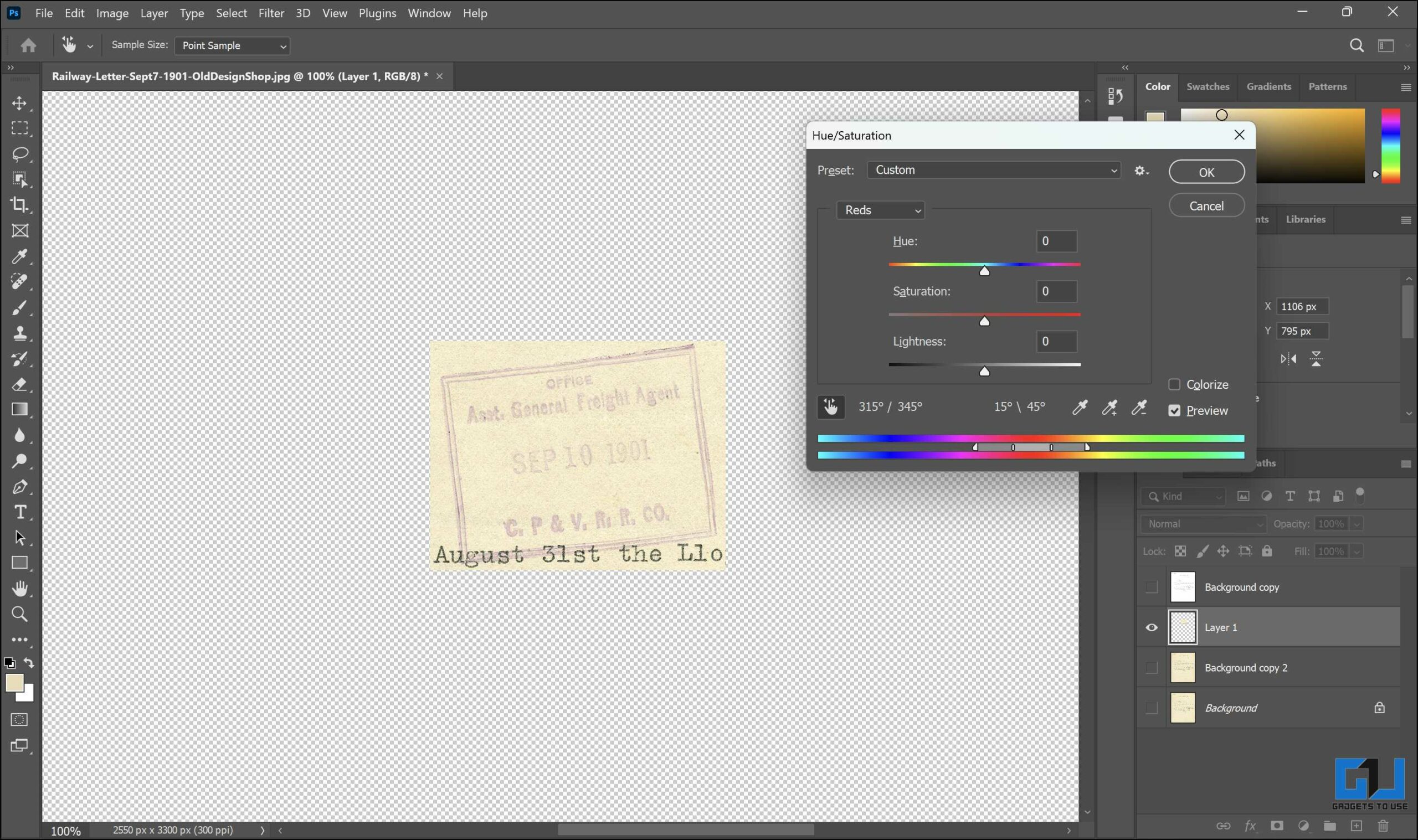
Task: Uncheck the Preview checkbox
Action: coord(1174,411)
